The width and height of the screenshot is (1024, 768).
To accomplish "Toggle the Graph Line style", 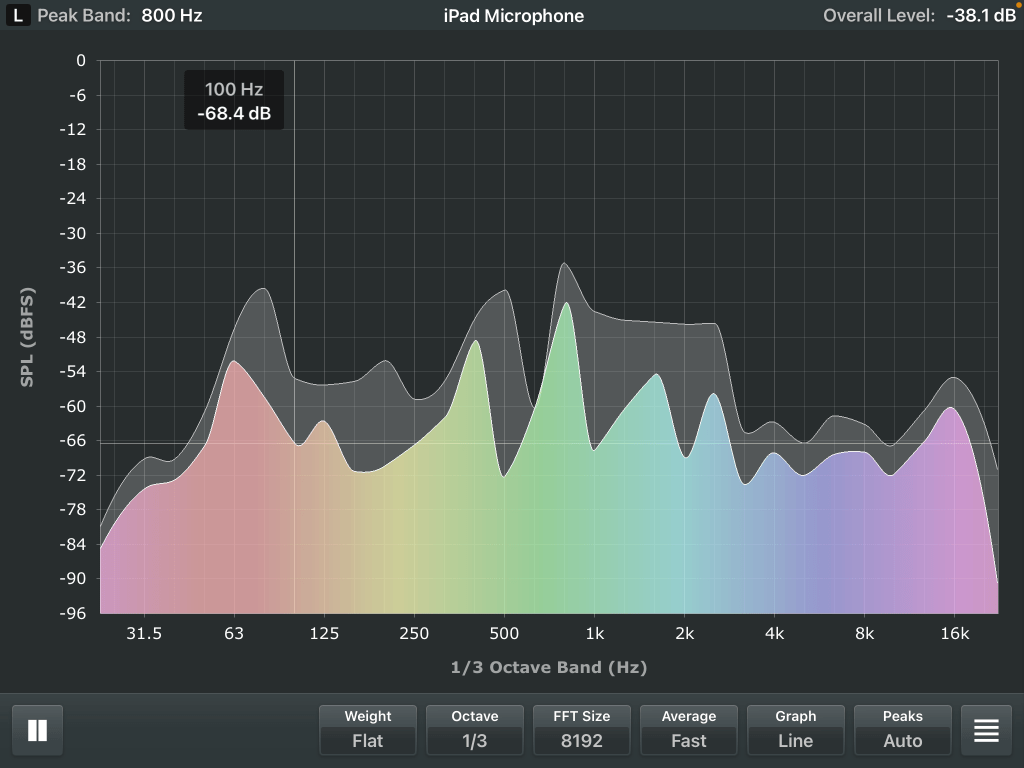I will pos(795,730).
